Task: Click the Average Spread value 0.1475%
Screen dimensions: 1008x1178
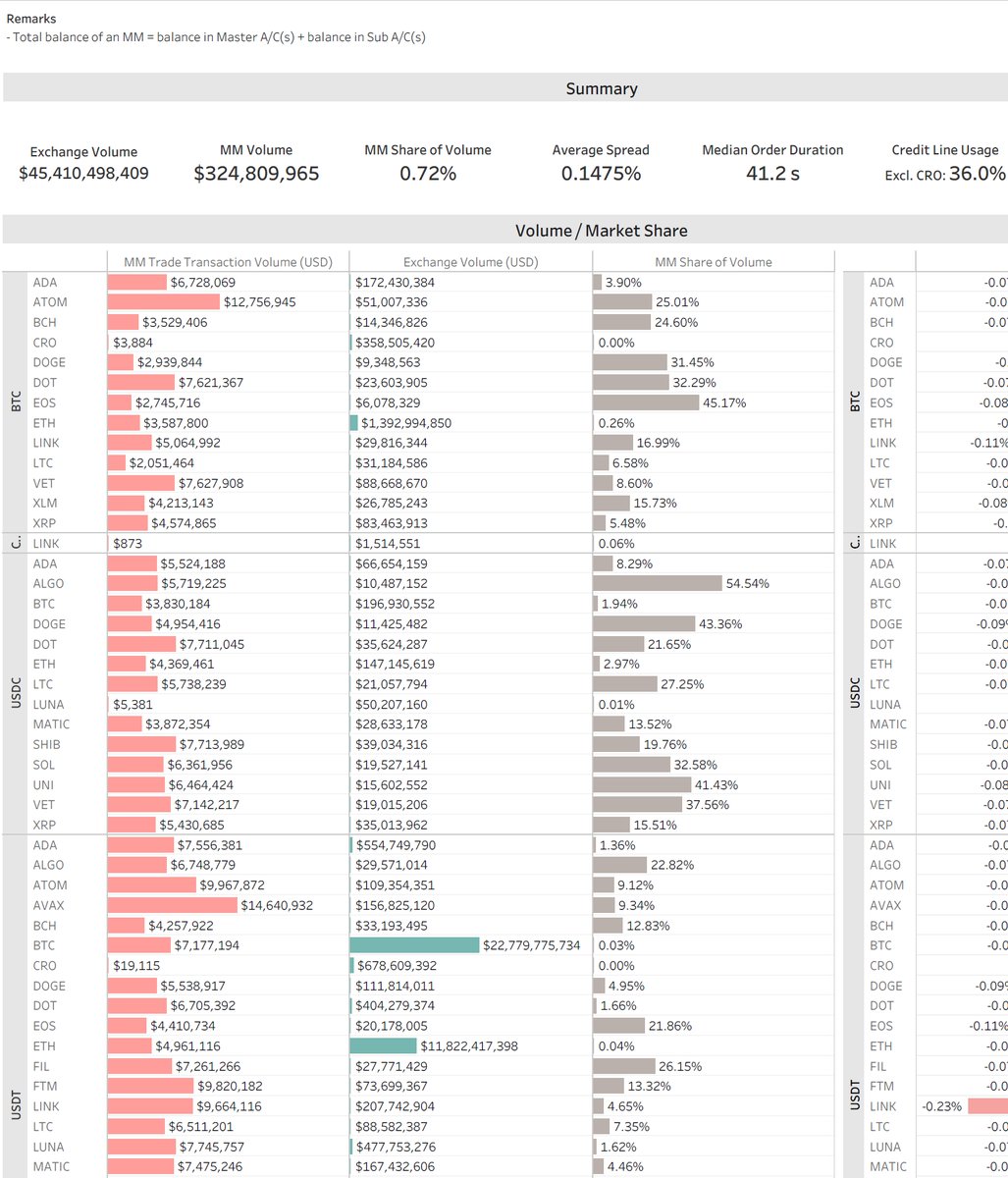Action: [x=601, y=174]
